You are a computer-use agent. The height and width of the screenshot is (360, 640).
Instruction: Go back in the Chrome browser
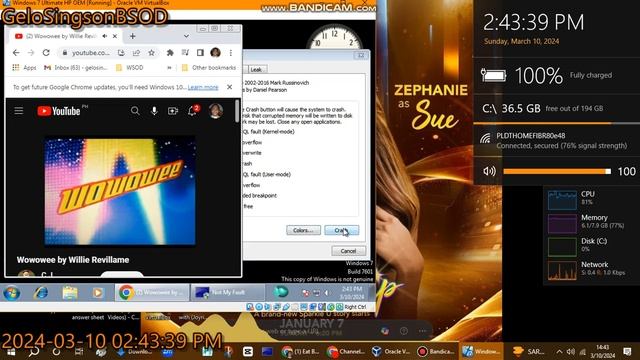click(x=16, y=53)
